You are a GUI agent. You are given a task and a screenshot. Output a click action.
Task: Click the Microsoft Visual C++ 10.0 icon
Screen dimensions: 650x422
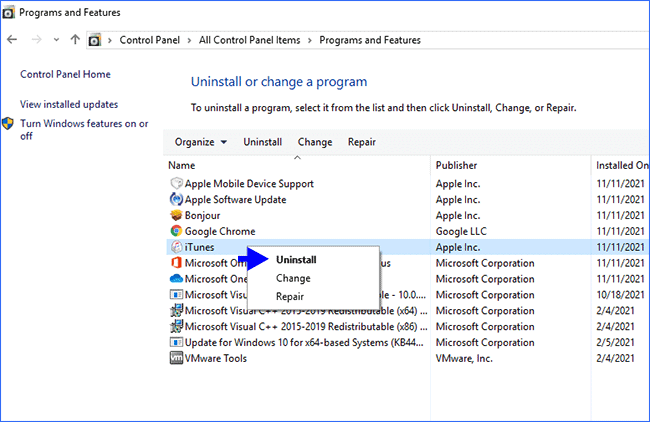pos(177,295)
